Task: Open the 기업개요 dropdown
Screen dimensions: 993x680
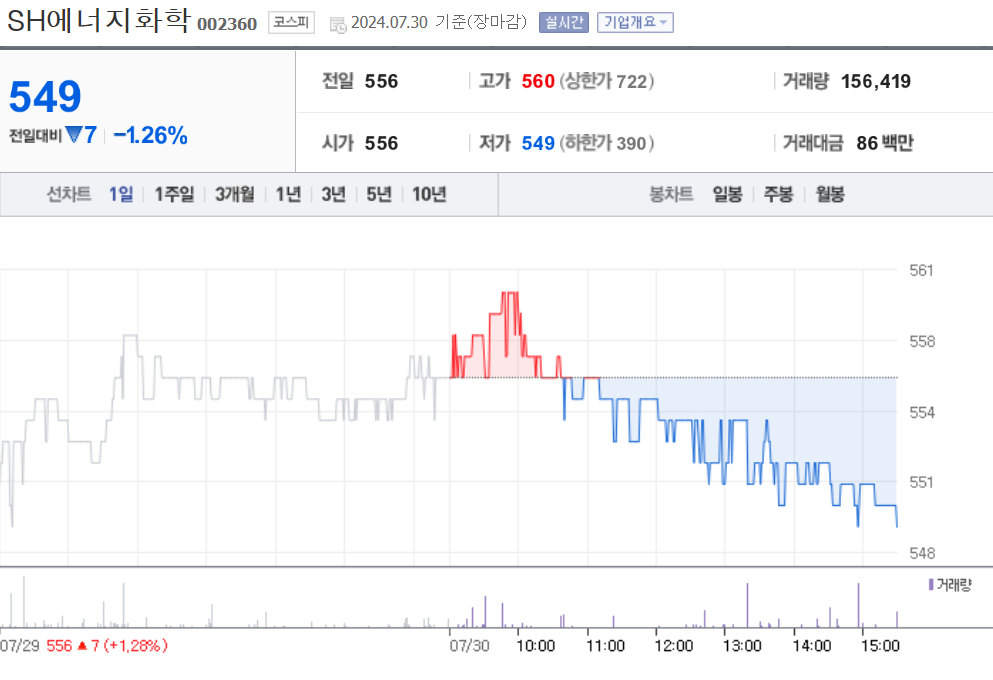Action: pos(635,22)
